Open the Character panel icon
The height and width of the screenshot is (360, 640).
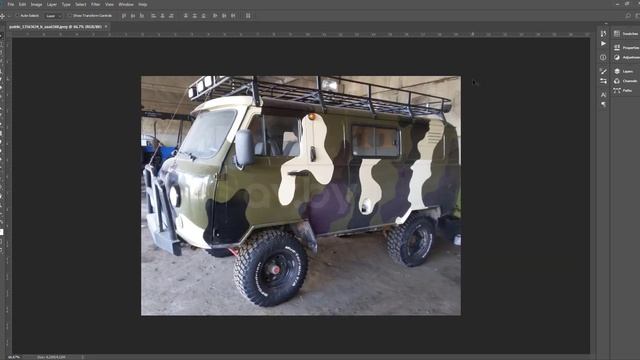pyautogui.click(x=603, y=95)
